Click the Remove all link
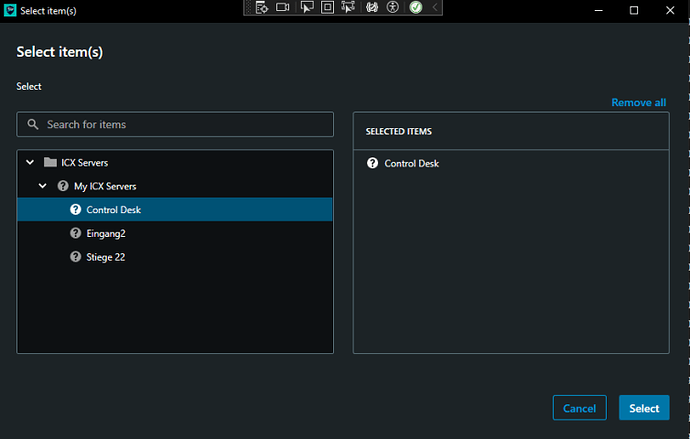 [x=638, y=103]
